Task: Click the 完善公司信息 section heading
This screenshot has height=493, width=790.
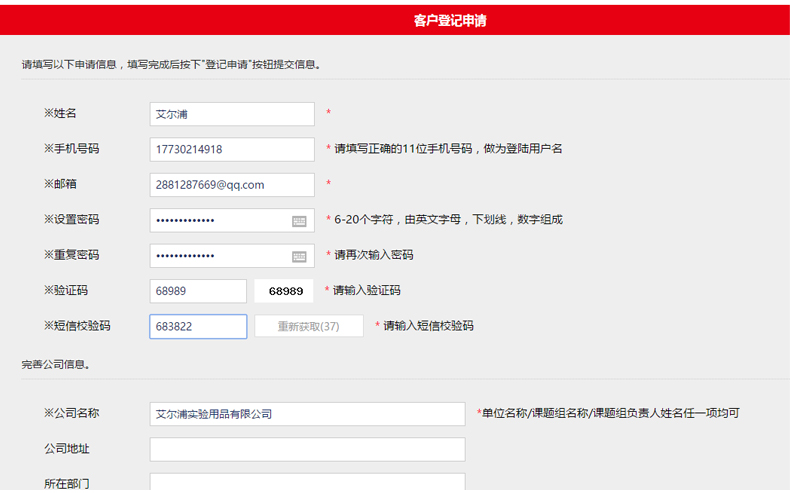Action: [56, 365]
